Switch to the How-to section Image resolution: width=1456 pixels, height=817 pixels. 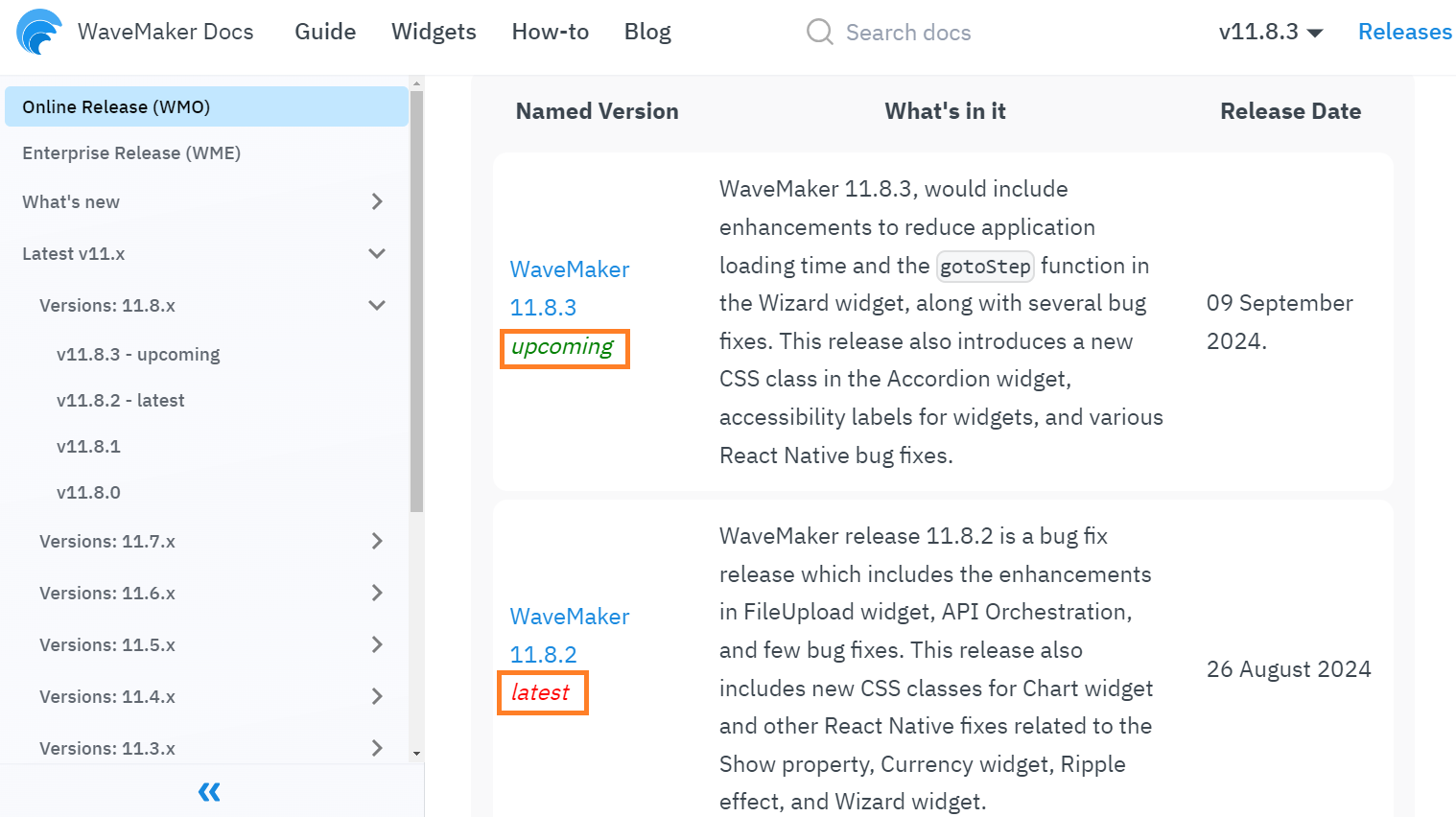point(550,31)
